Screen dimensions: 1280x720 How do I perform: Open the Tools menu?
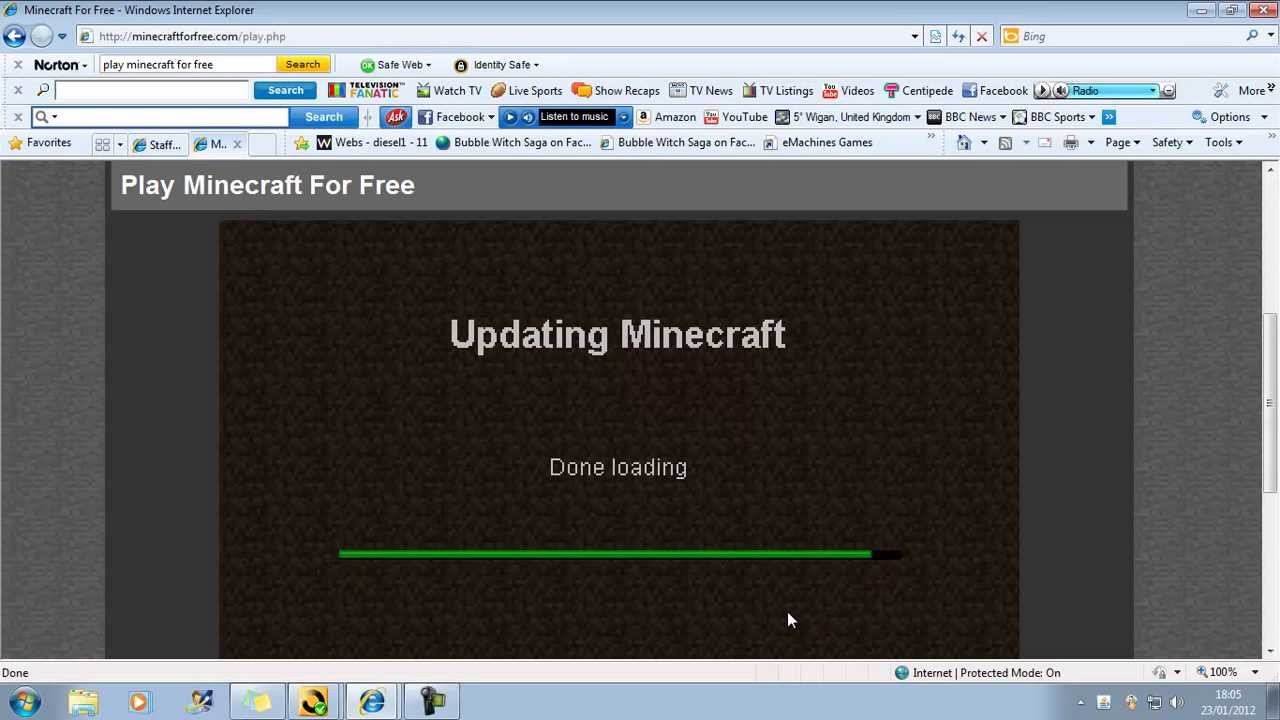click(1223, 143)
